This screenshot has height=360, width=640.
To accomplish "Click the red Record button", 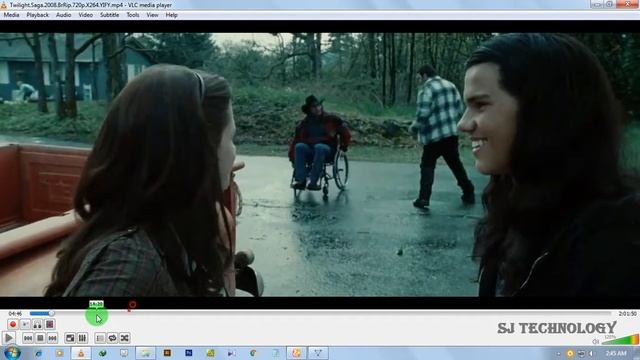I will click(13, 324).
